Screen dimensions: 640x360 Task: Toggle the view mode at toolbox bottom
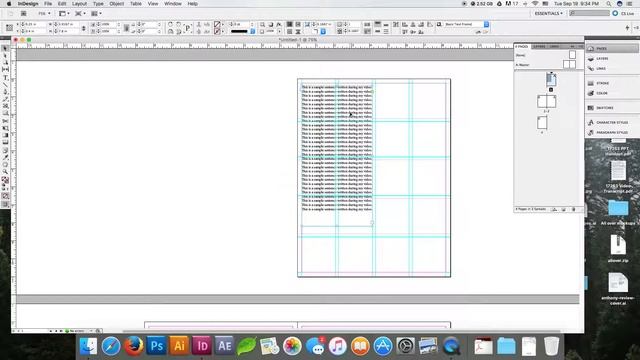click(x=5, y=204)
